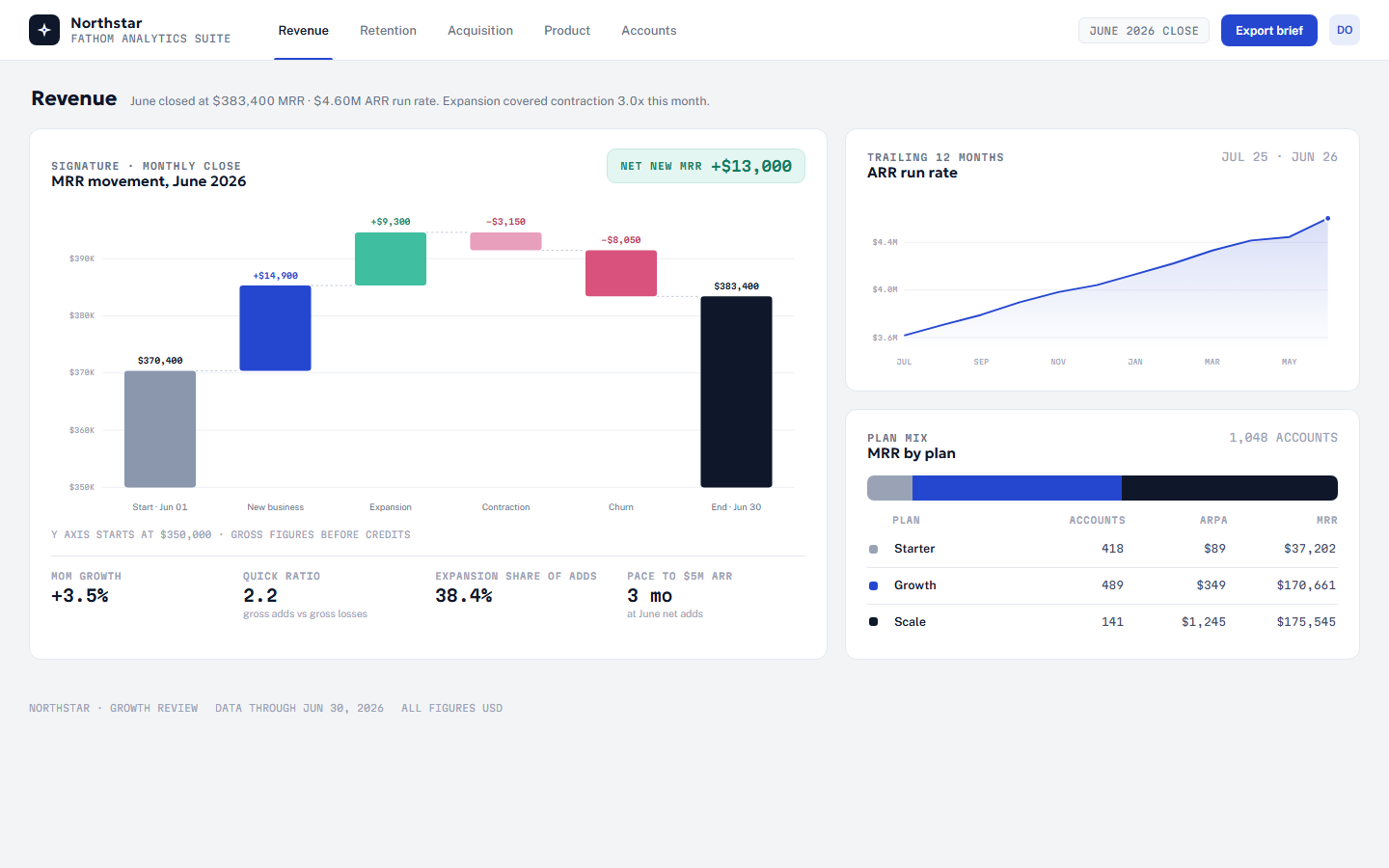Click the DATA THROUGH JUN 30, 2026 footer text
The height and width of the screenshot is (868, 1389).
point(300,708)
